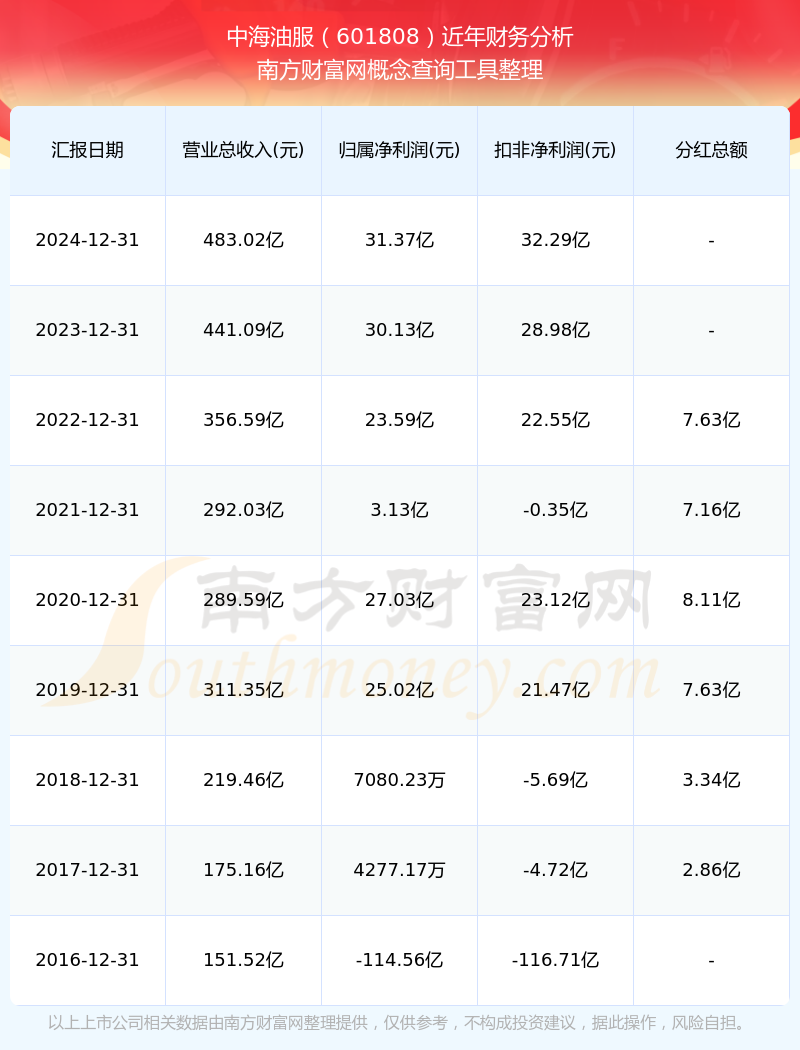The height and width of the screenshot is (1050, 800).
Task: Click net profit value 27.03亿
Action: click(x=400, y=600)
